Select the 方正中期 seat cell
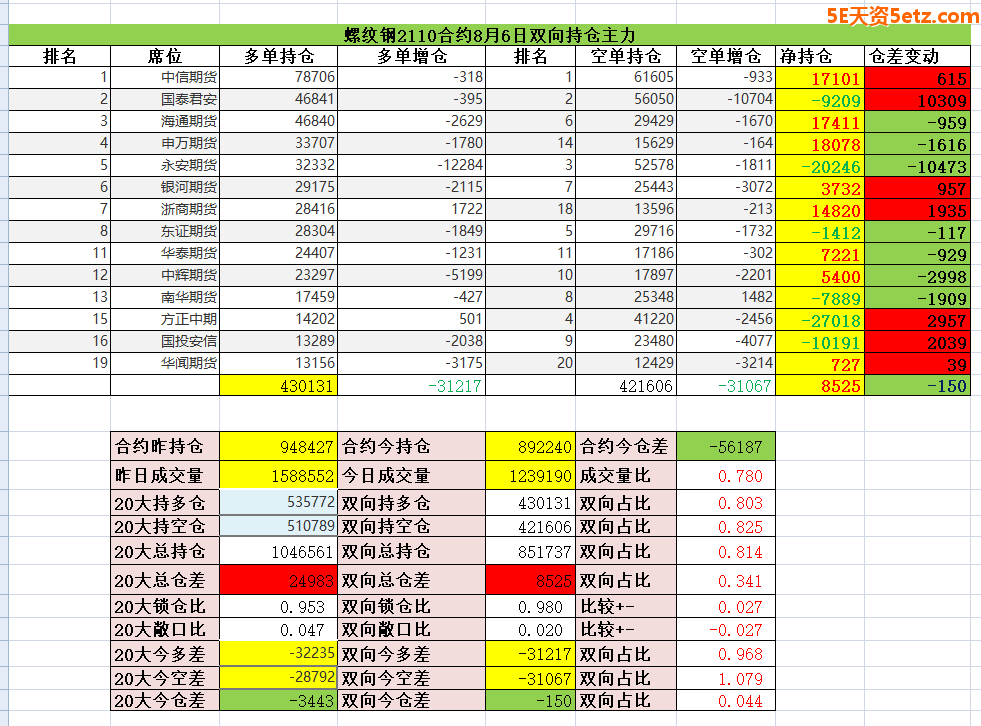Viewport: 981px width, 726px height. pos(165,319)
